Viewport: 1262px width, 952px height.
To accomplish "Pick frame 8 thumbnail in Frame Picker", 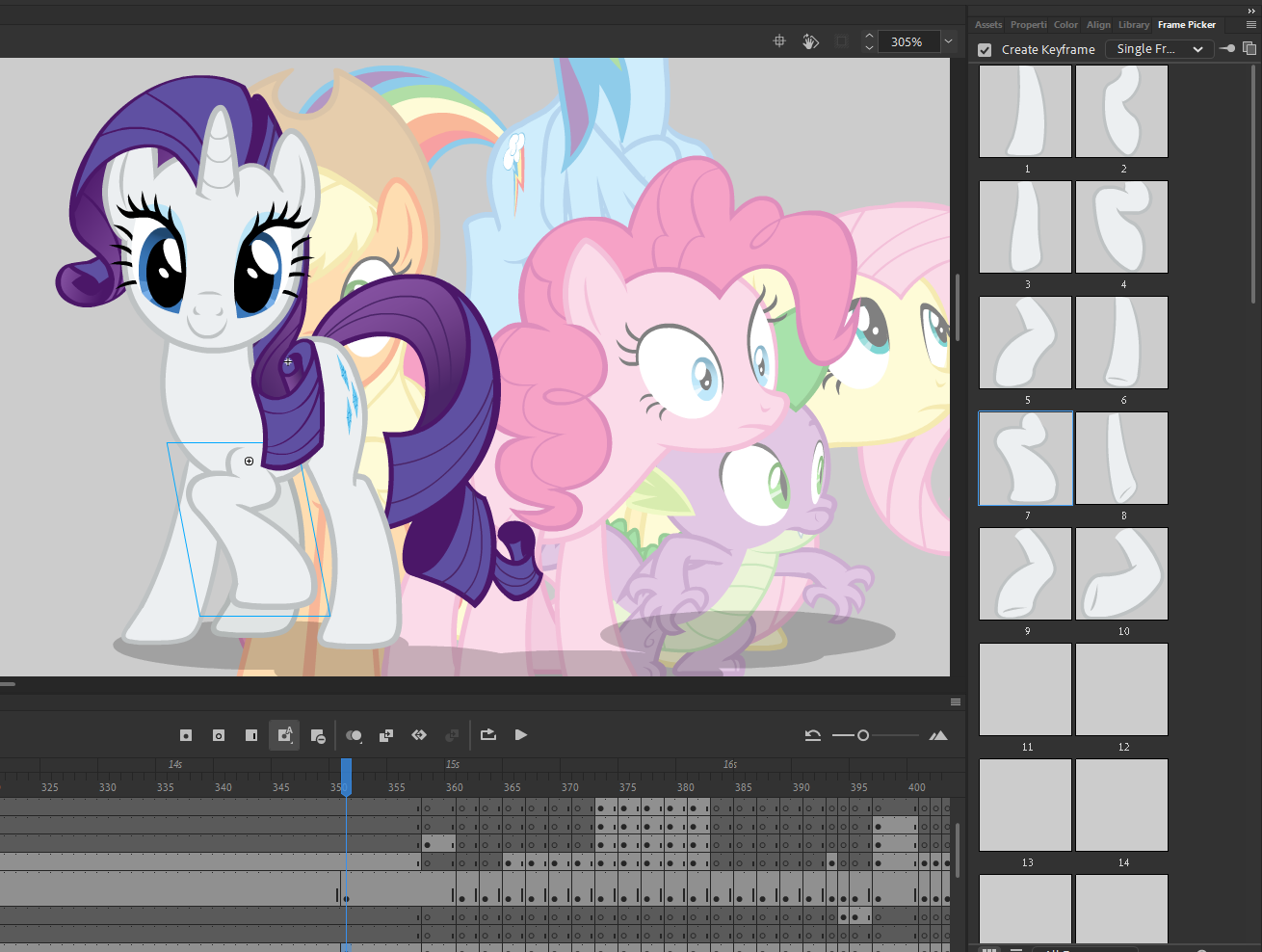I will point(1122,458).
